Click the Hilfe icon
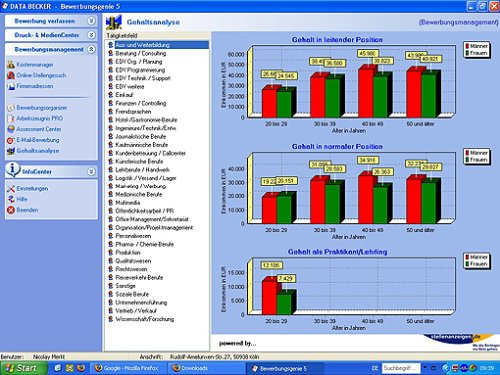The width and height of the screenshot is (500, 375). click(11, 199)
